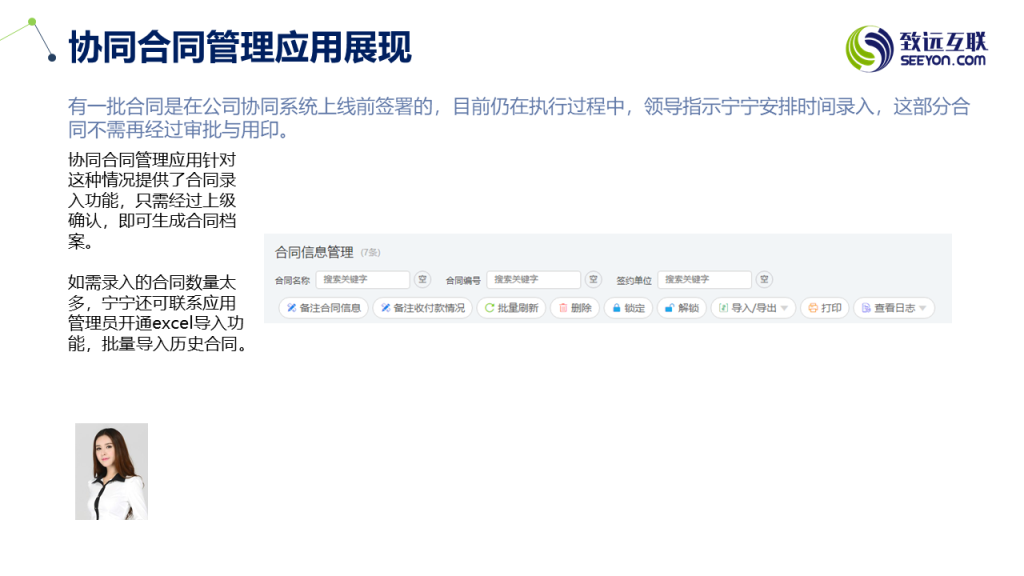
Task: Click the 合同信息管理 panel title
Action: pos(314,252)
